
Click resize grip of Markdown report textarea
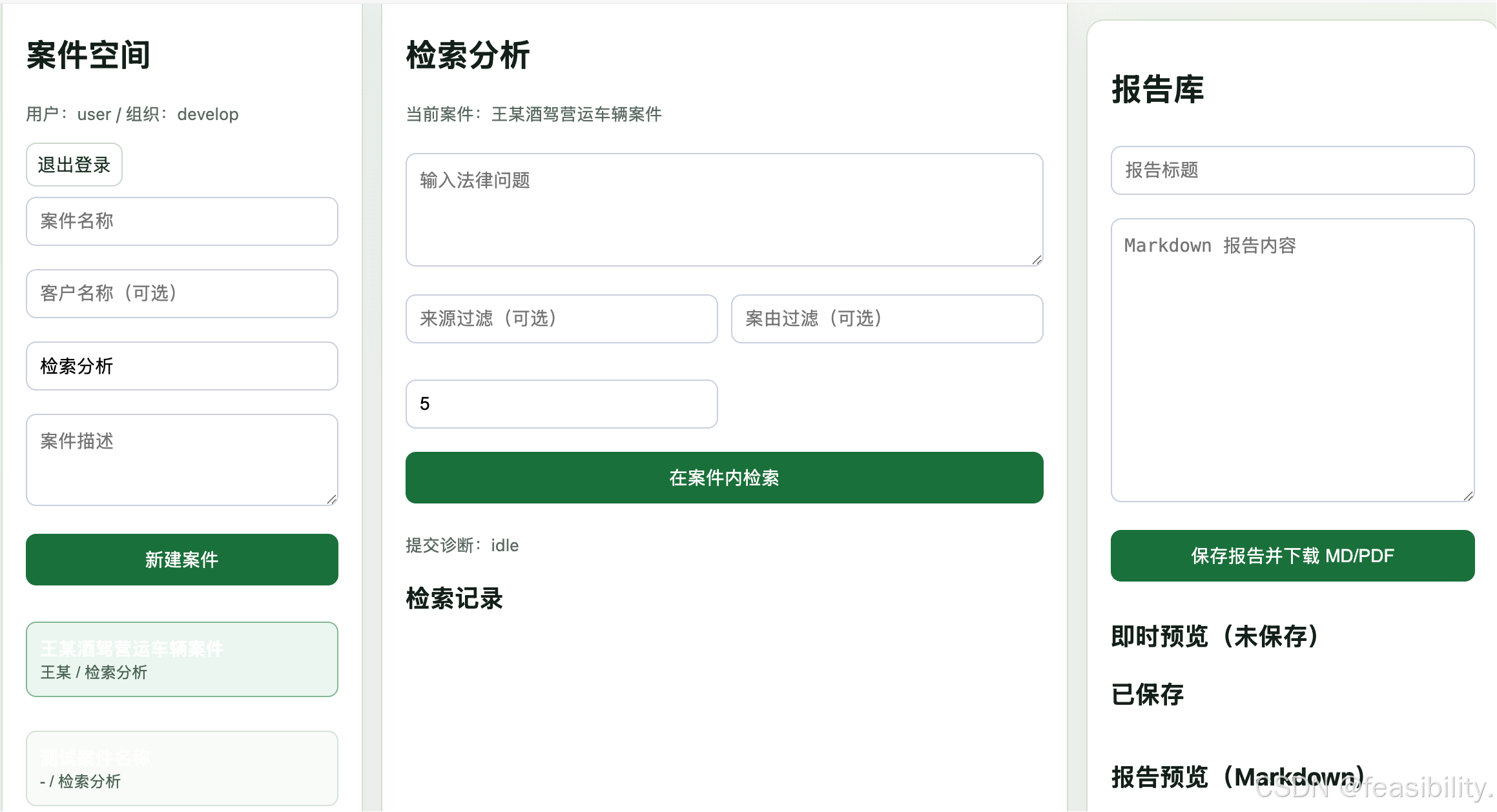(1468, 496)
